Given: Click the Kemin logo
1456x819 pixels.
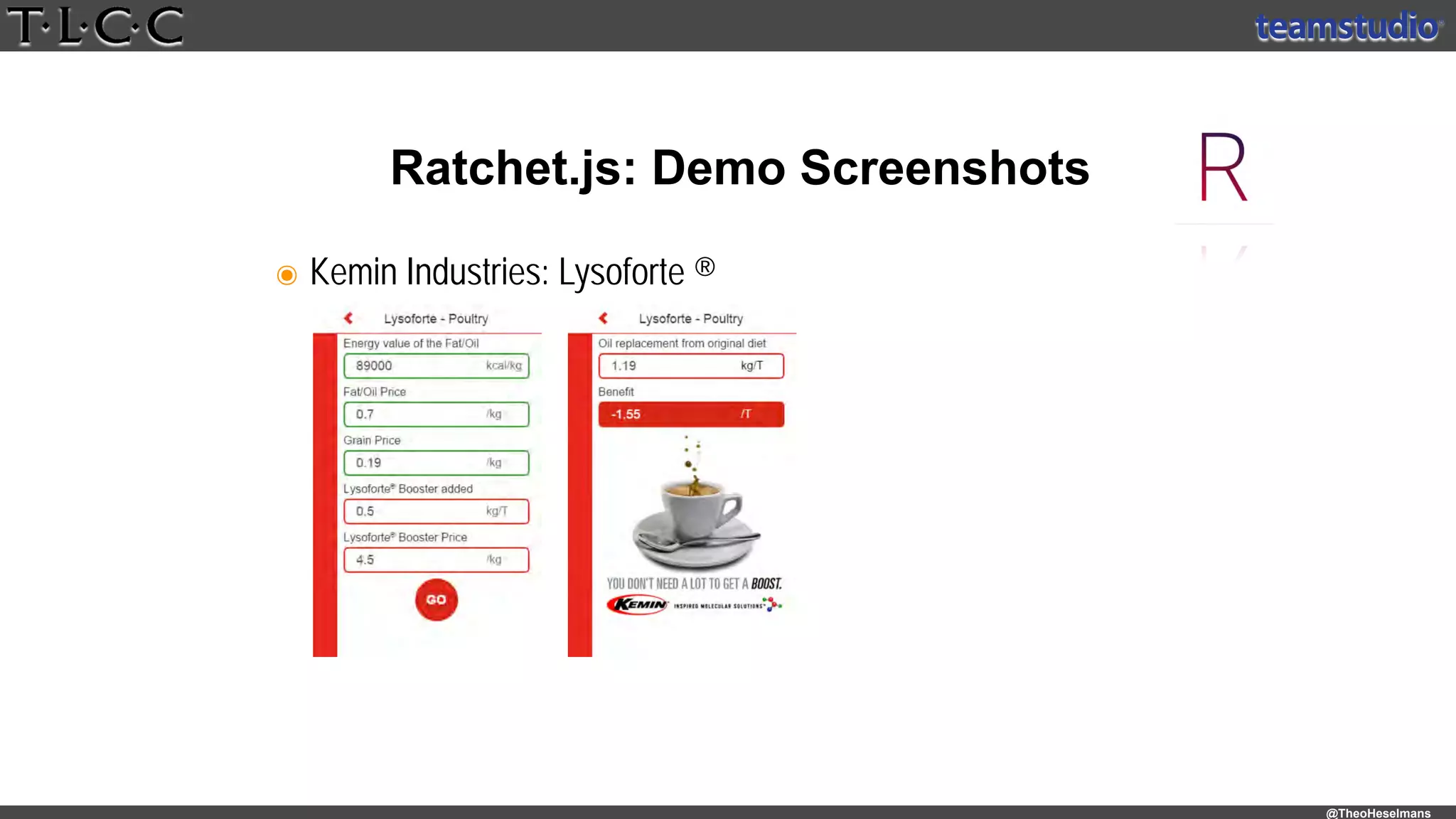Looking at the screenshot, I should click(x=638, y=604).
